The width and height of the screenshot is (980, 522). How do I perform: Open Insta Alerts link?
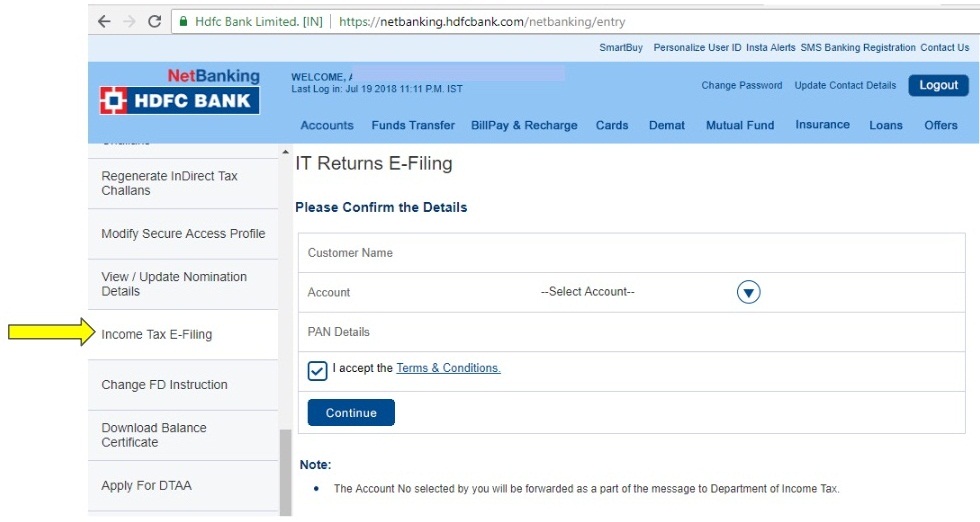click(x=771, y=48)
